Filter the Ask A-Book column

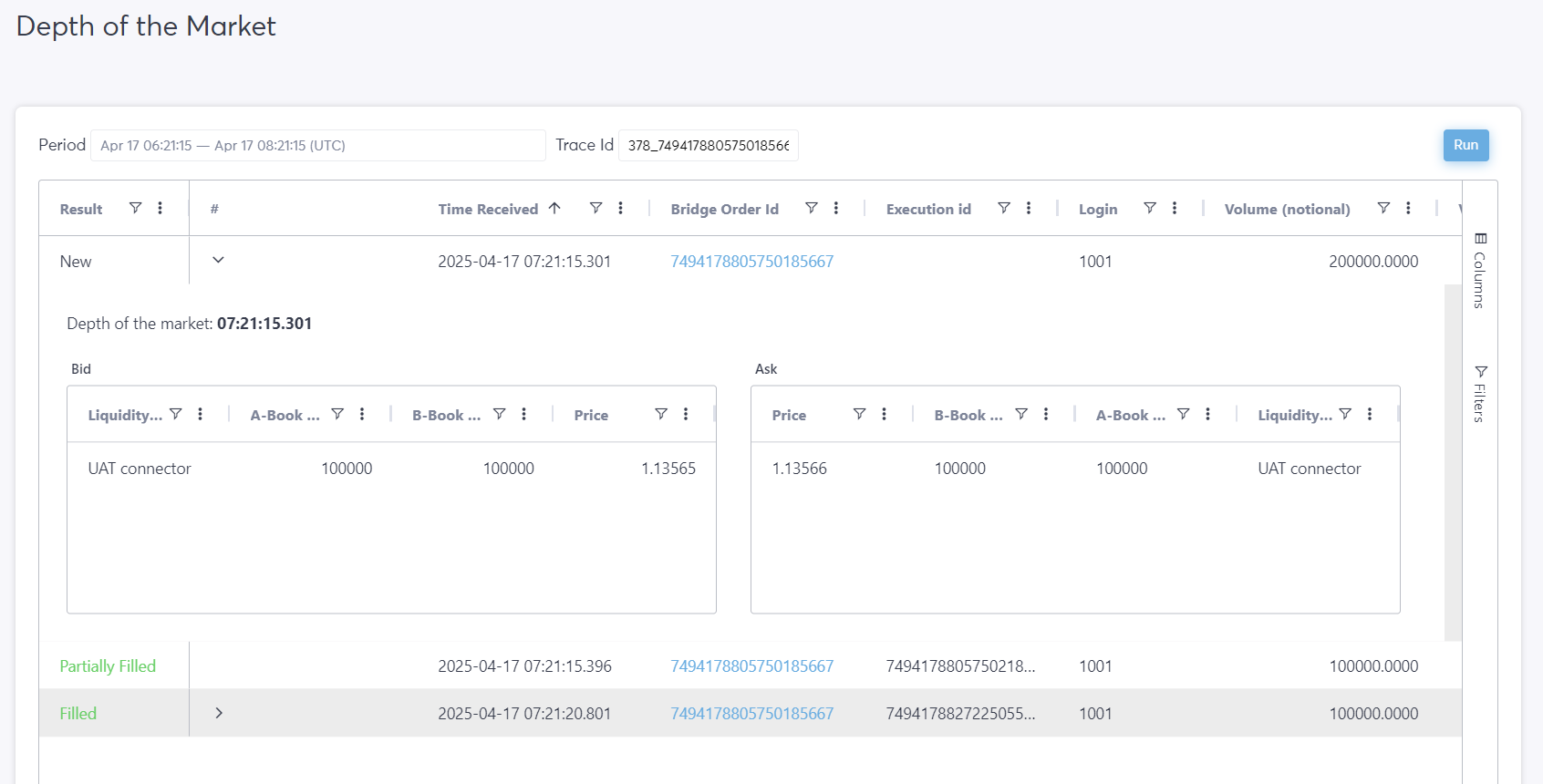click(1183, 414)
